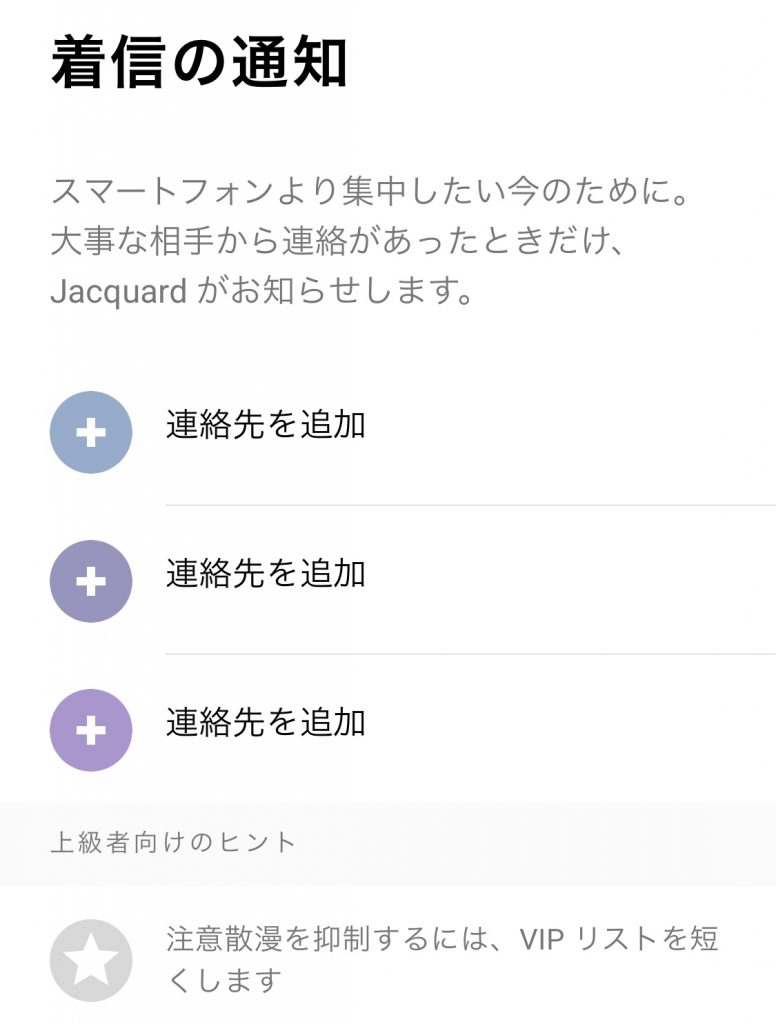Tap the lavender plus circle icon
Screen dimensions: 776x1024
[x=91, y=730]
